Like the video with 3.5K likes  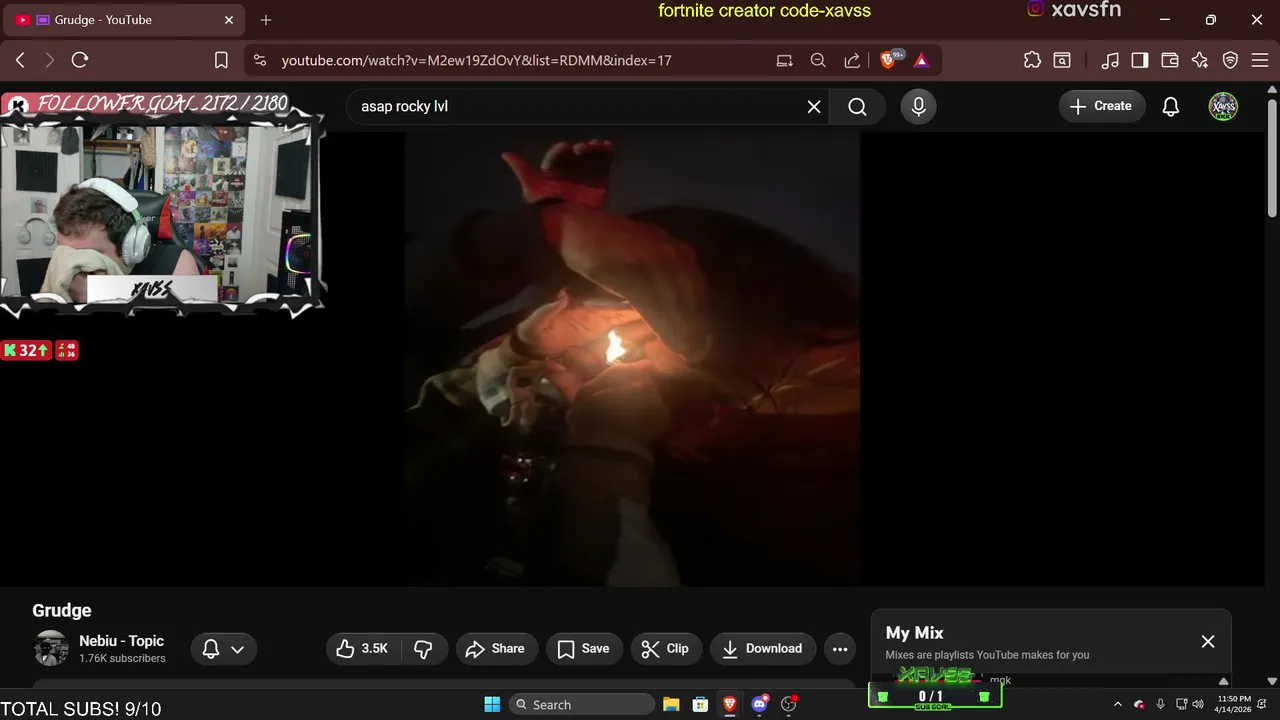pos(362,649)
